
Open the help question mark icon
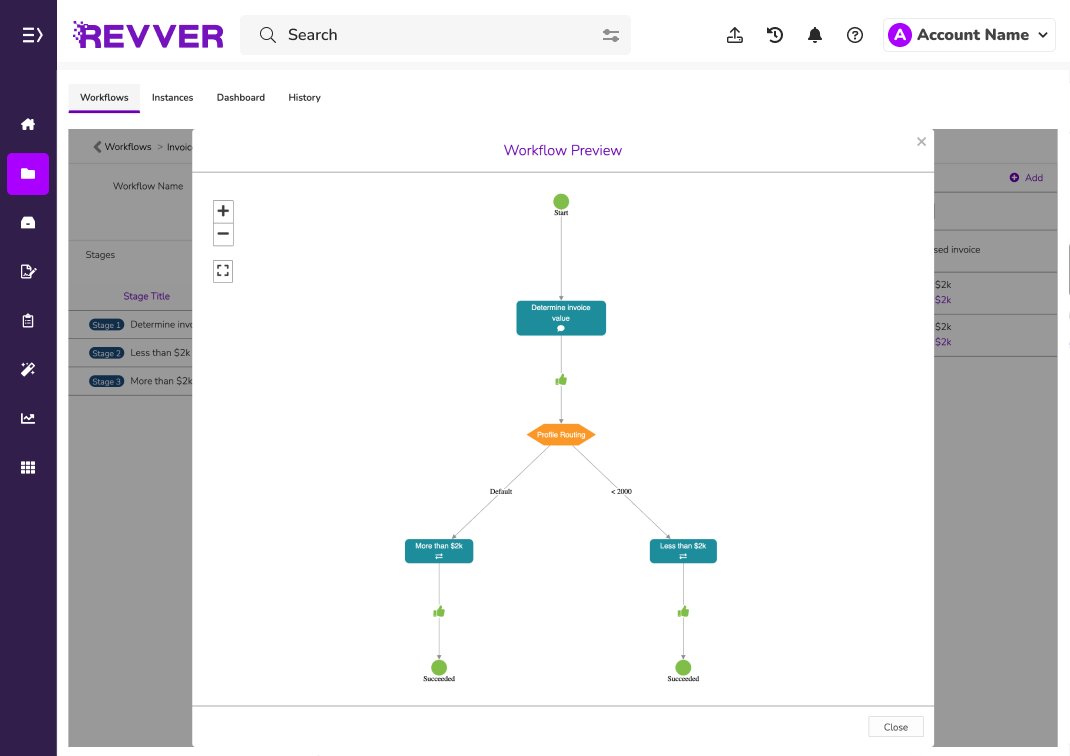[x=855, y=34]
